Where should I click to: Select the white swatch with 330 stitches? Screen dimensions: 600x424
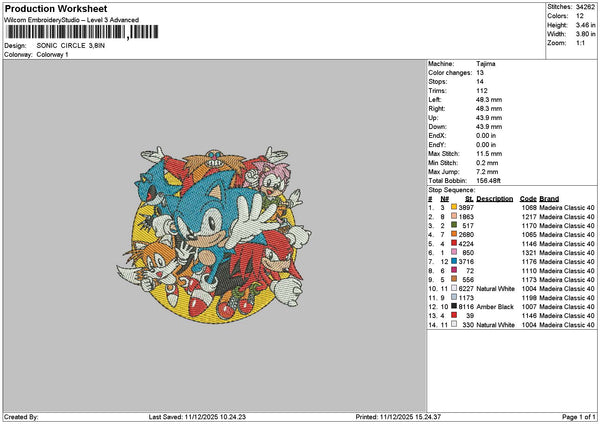pos(454,325)
